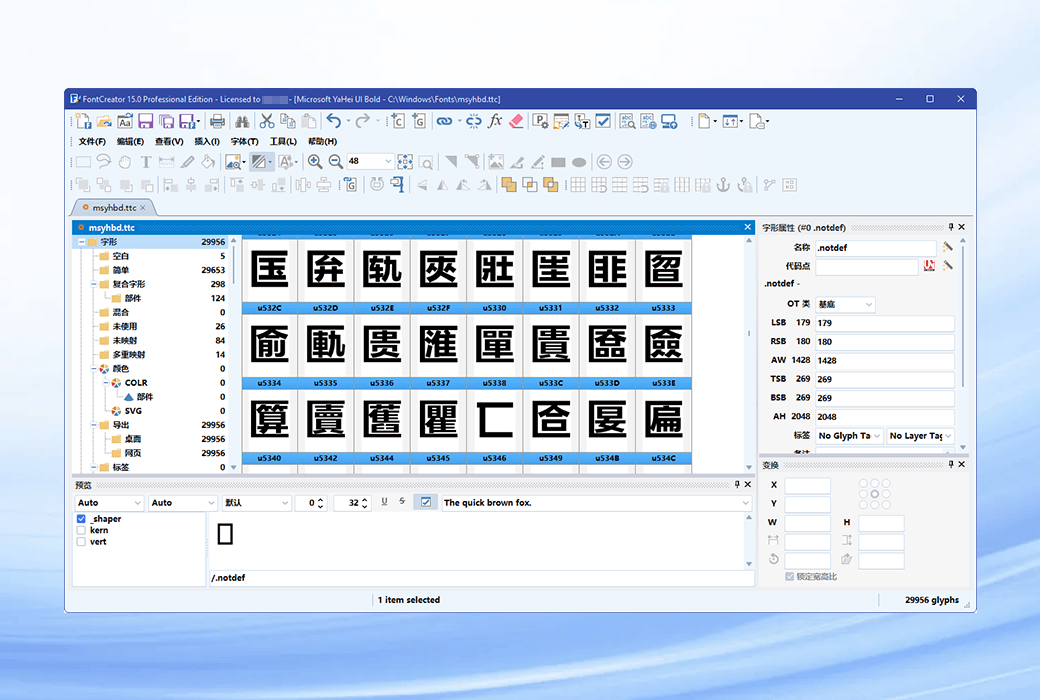Go to the previous glyph arrow
The image size is (1040, 700).
click(604, 161)
